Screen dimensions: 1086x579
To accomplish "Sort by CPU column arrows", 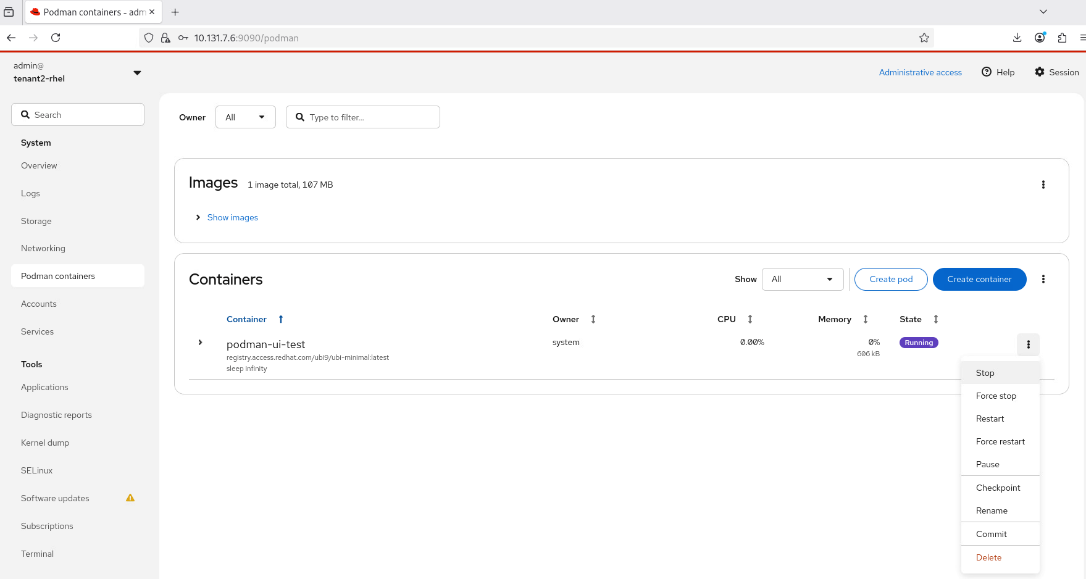I will [x=750, y=319].
